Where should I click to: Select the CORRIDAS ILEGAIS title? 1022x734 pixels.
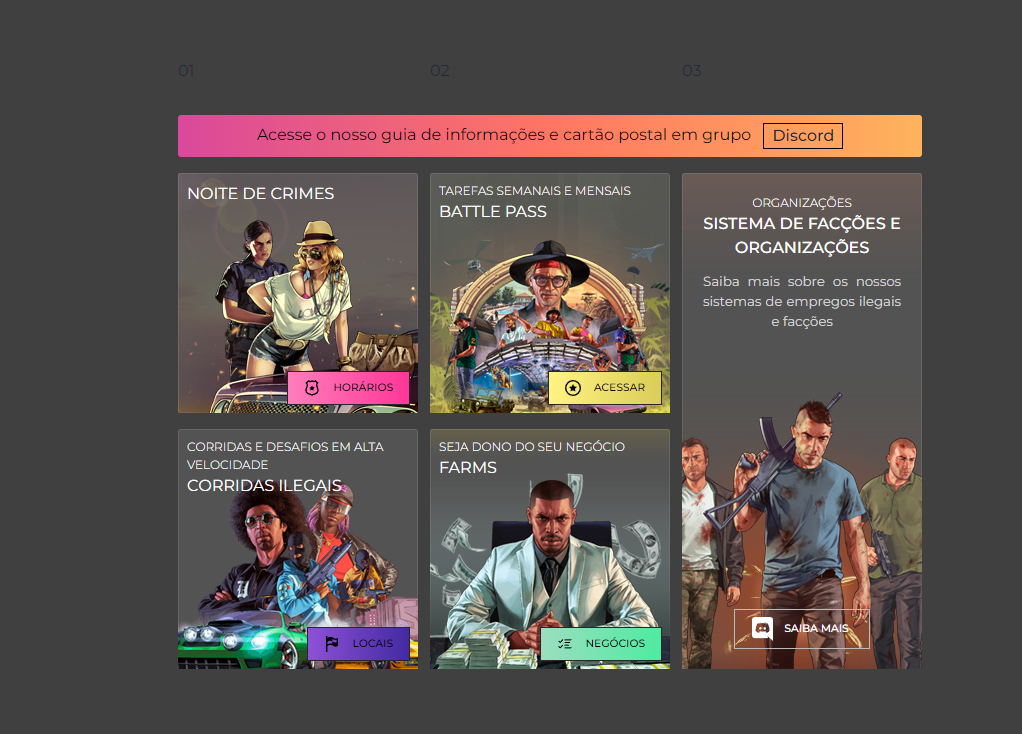click(264, 486)
